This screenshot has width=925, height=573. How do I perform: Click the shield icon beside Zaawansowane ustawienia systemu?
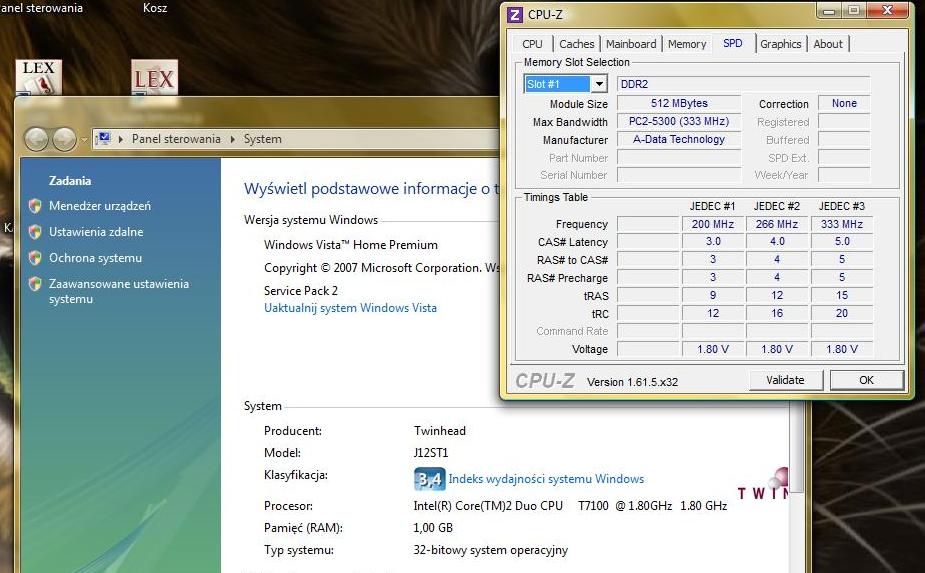pyautogui.click(x=35, y=284)
